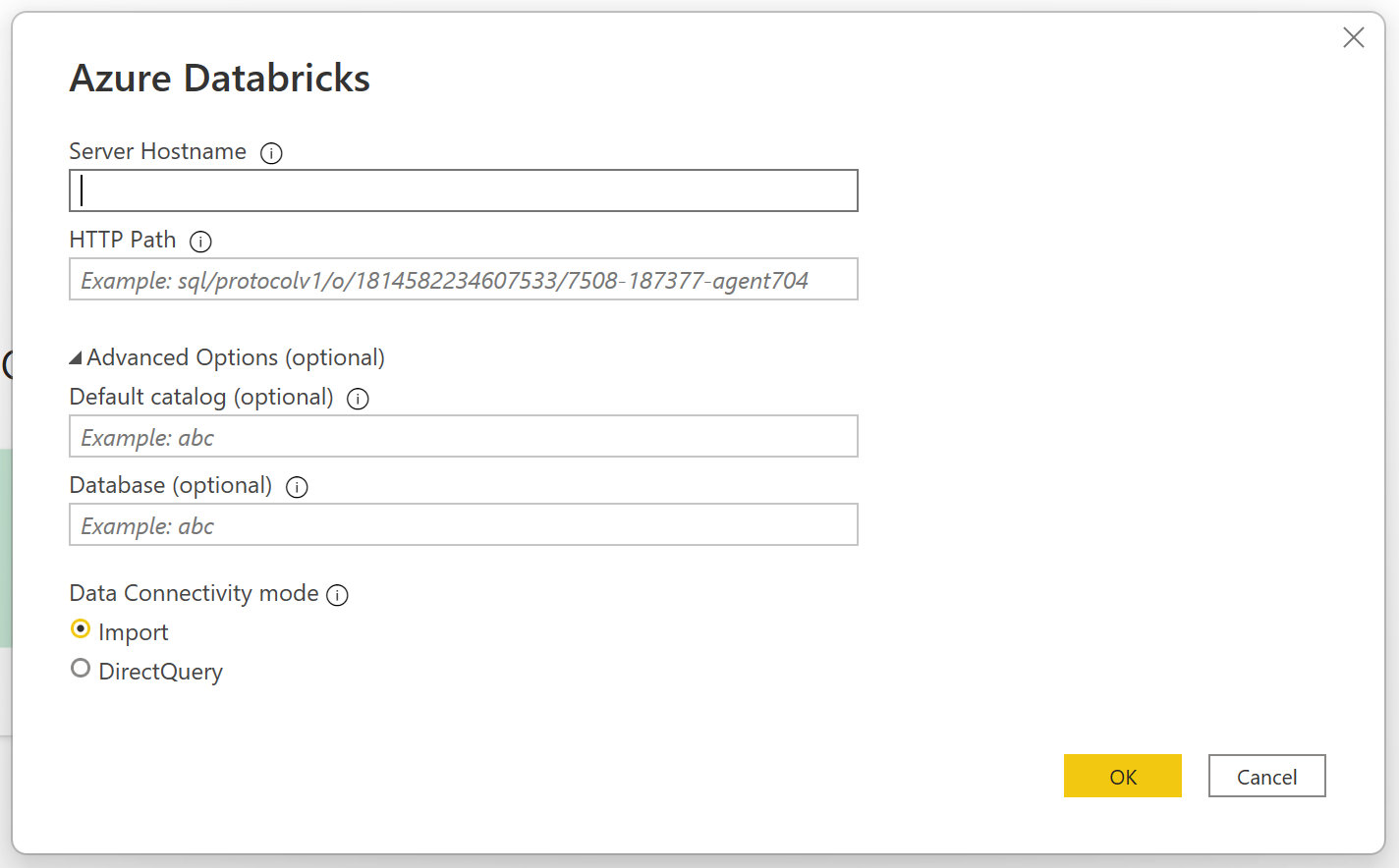Click the HTTP Path example input field
Image resolution: width=1399 pixels, height=868 pixels.
click(463, 279)
